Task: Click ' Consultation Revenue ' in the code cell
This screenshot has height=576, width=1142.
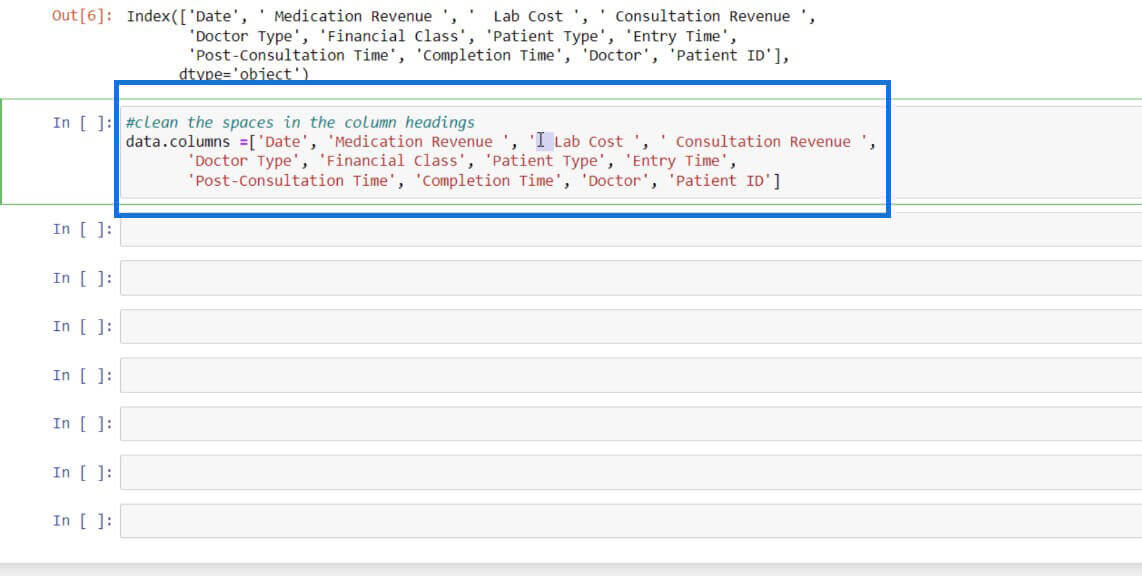Action: (x=763, y=142)
